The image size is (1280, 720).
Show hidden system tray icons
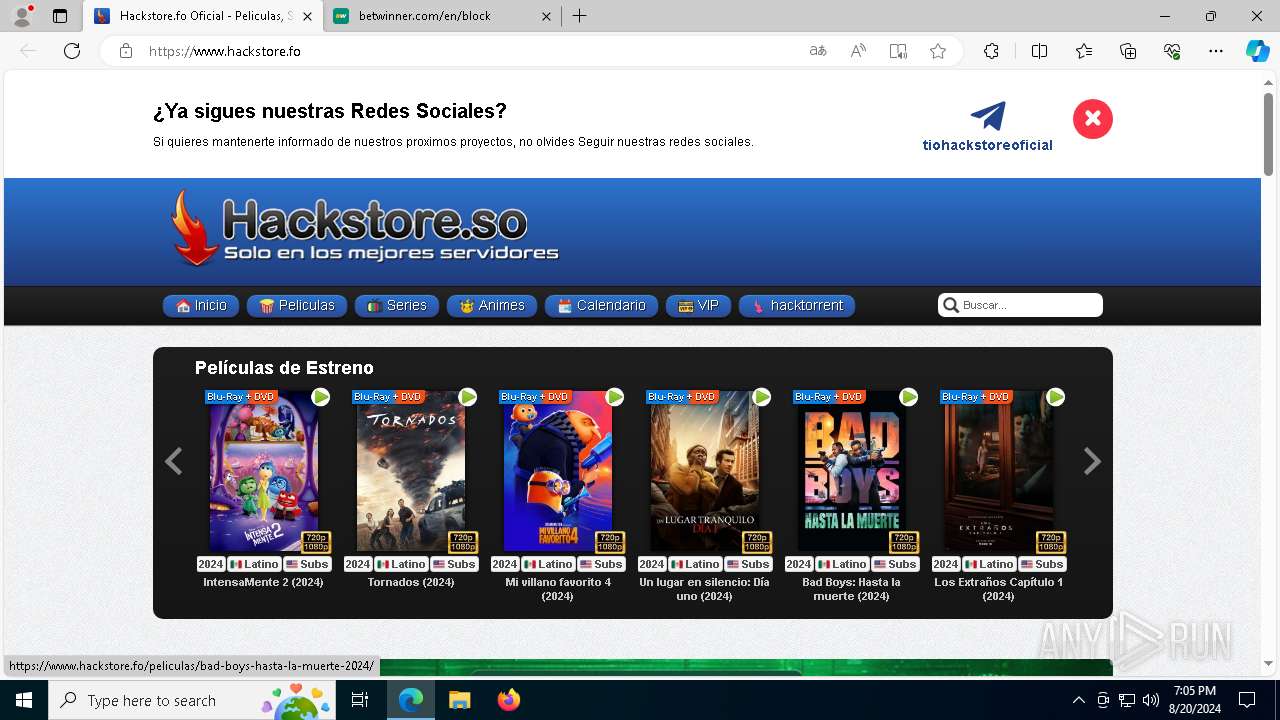pos(1078,700)
